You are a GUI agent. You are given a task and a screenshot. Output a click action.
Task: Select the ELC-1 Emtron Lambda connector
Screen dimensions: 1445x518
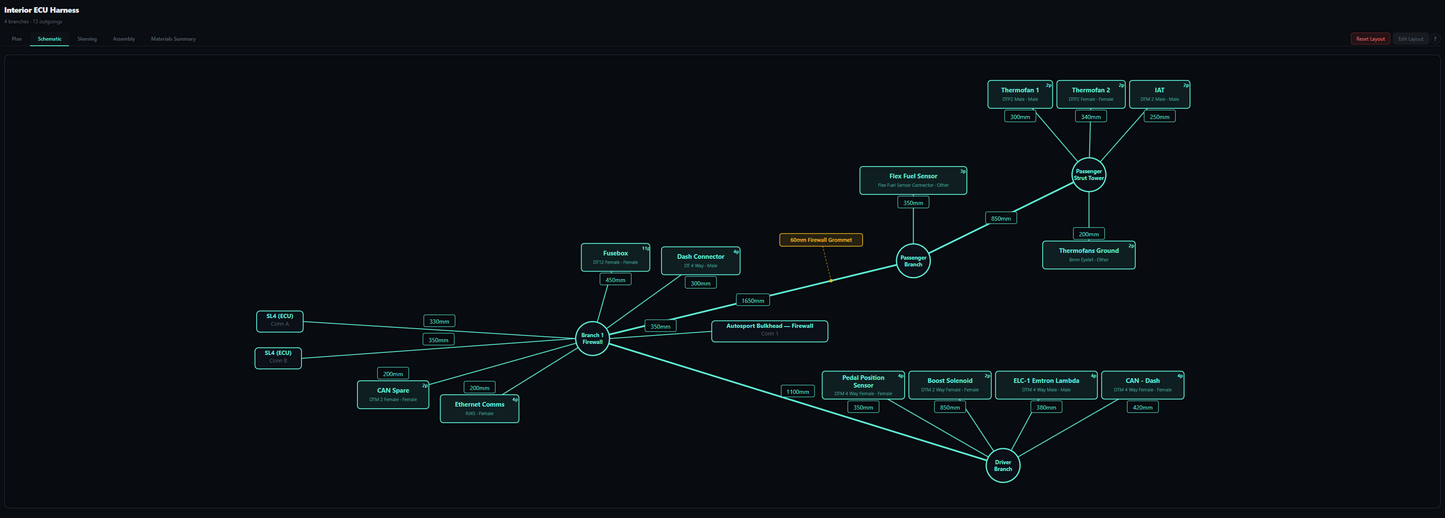point(1047,385)
